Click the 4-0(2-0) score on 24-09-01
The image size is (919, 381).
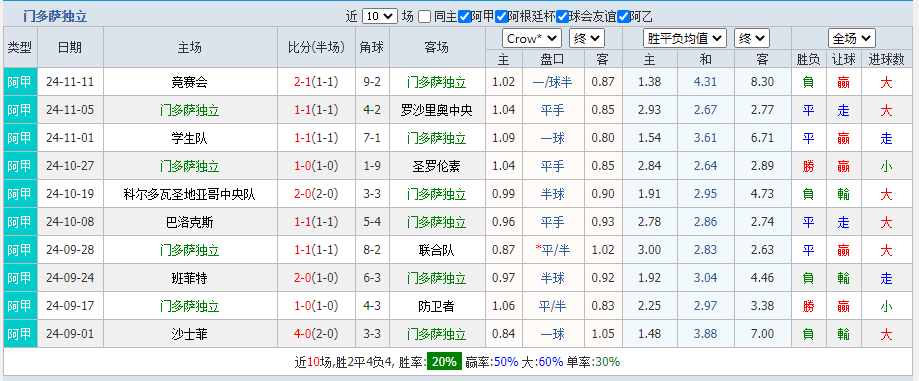tap(316, 334)
